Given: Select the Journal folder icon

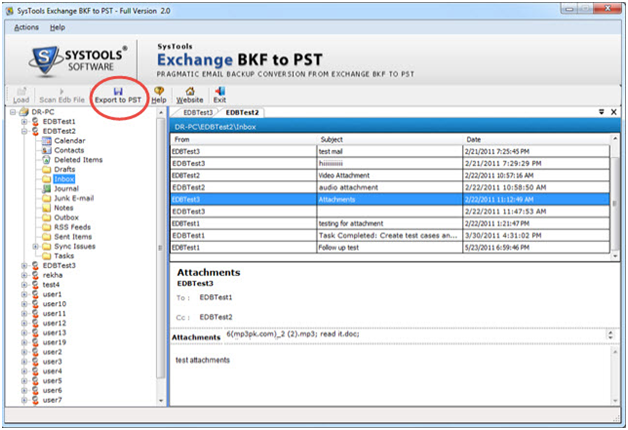Looking at the screenshot, I should pos(47,189).
